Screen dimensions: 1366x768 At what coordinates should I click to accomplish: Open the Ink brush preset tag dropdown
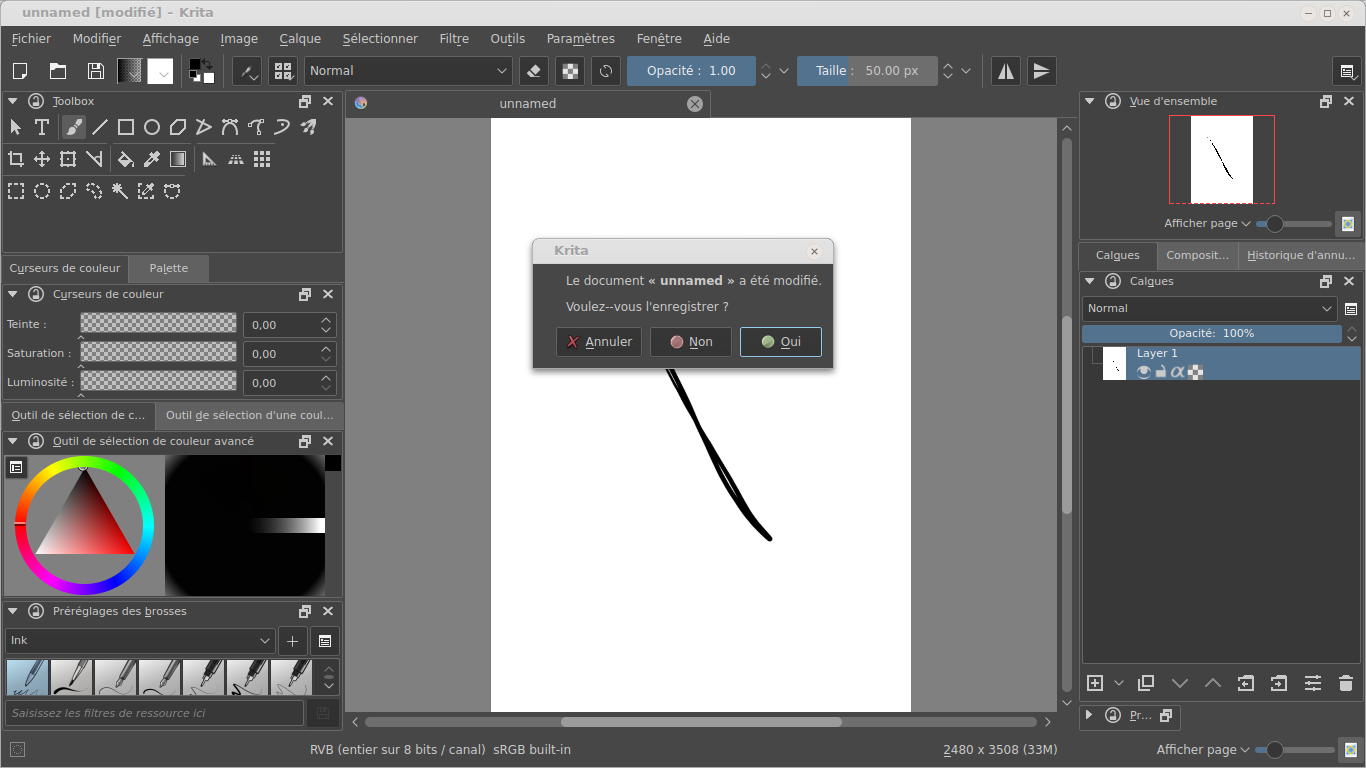pos(140,641)
